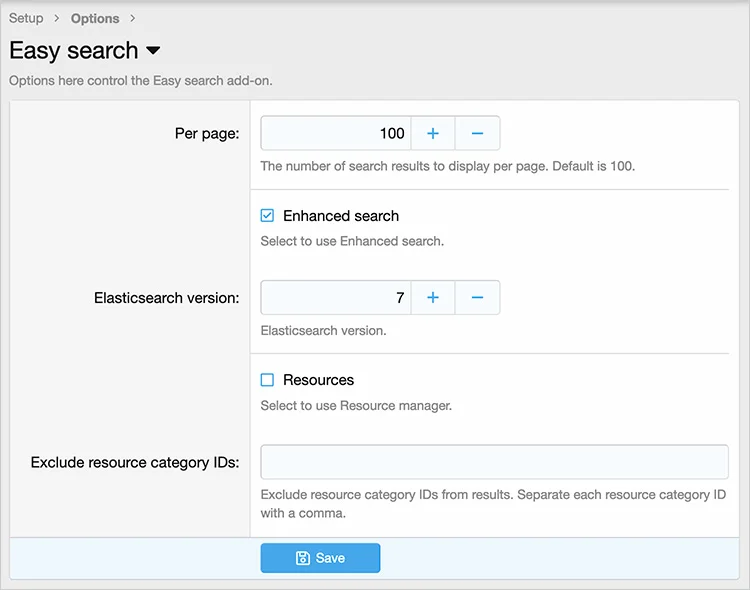The height and width of the screenshot is (590, 750).
Task: Decrease the Elasticsearch version with minus icon
Action: 477,297
